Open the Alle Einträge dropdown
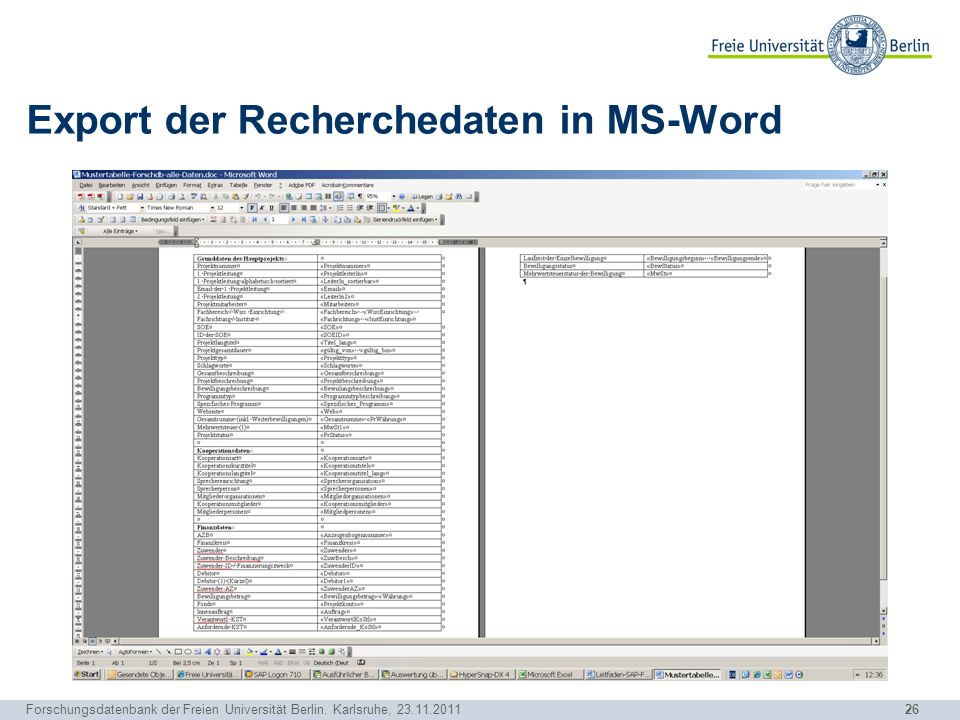Image resolution: width=960 pixels, height=720 pixels. pos(120,231)
